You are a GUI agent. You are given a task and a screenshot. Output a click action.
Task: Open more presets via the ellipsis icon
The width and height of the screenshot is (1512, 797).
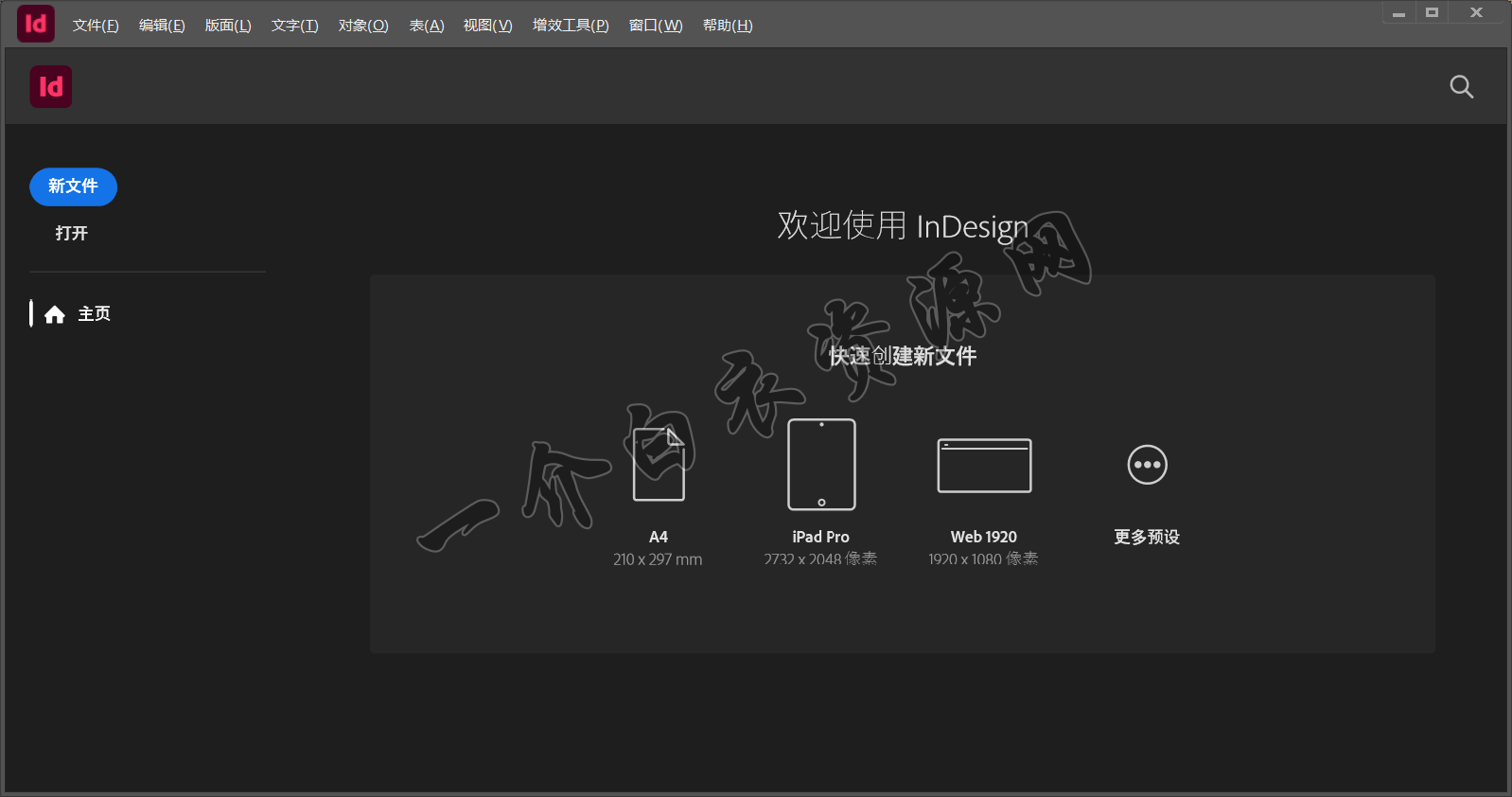pos(1147,465)
